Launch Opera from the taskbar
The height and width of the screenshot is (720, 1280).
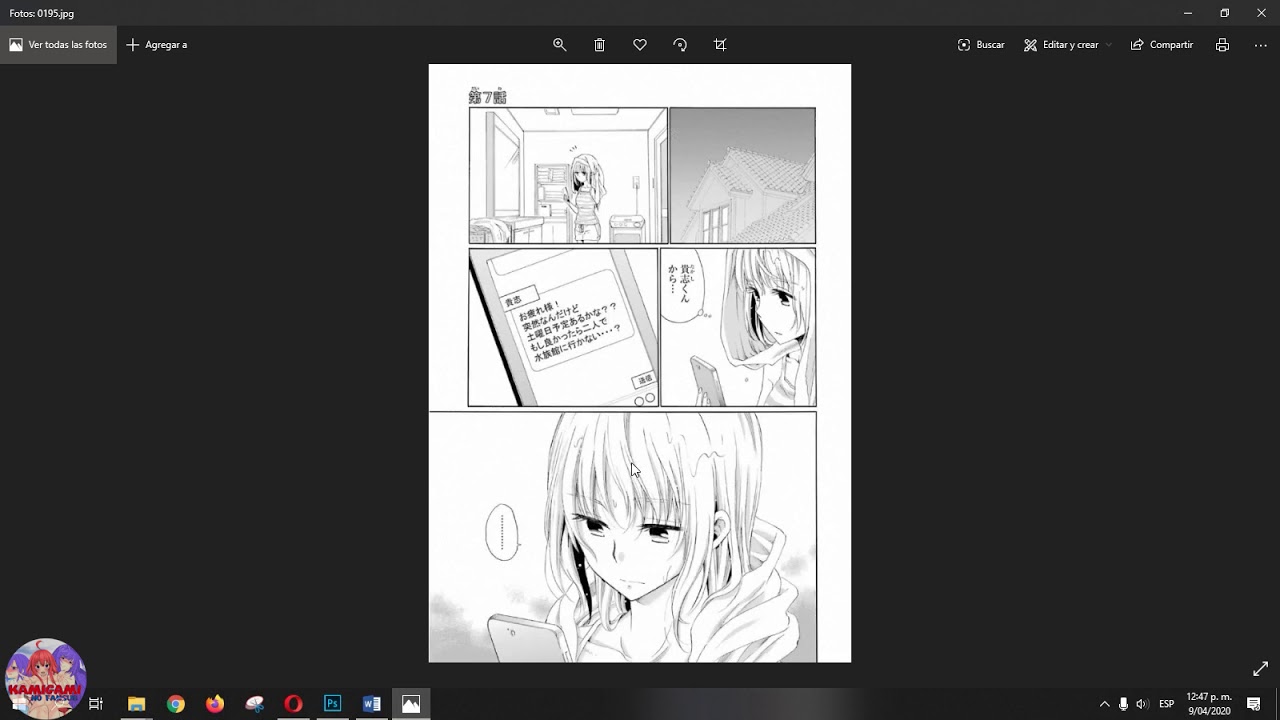[293, 704]
